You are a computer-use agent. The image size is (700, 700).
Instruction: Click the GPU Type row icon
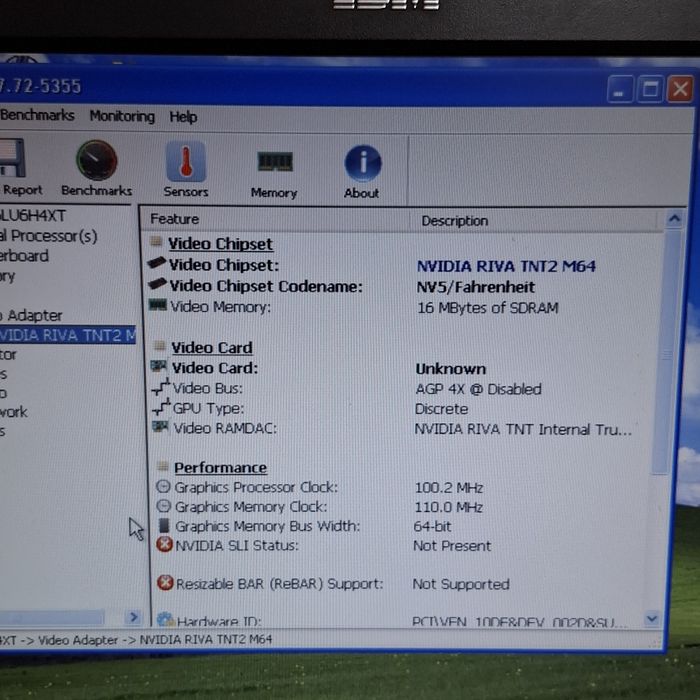coord(161,407)
